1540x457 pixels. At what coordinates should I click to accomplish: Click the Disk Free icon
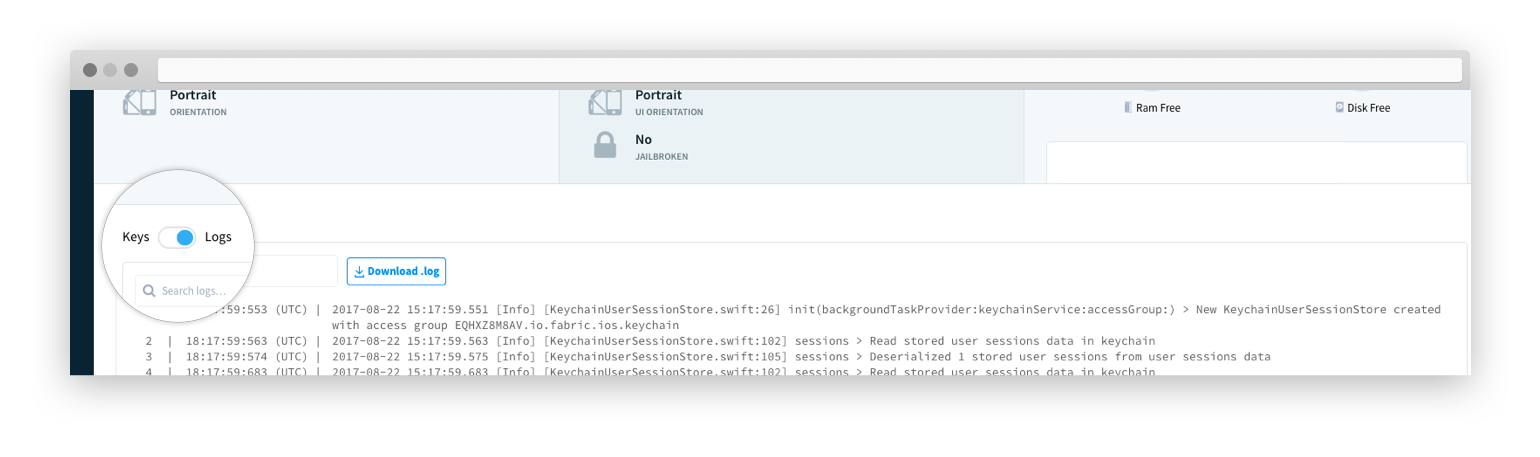click(x=1340, y=107)
